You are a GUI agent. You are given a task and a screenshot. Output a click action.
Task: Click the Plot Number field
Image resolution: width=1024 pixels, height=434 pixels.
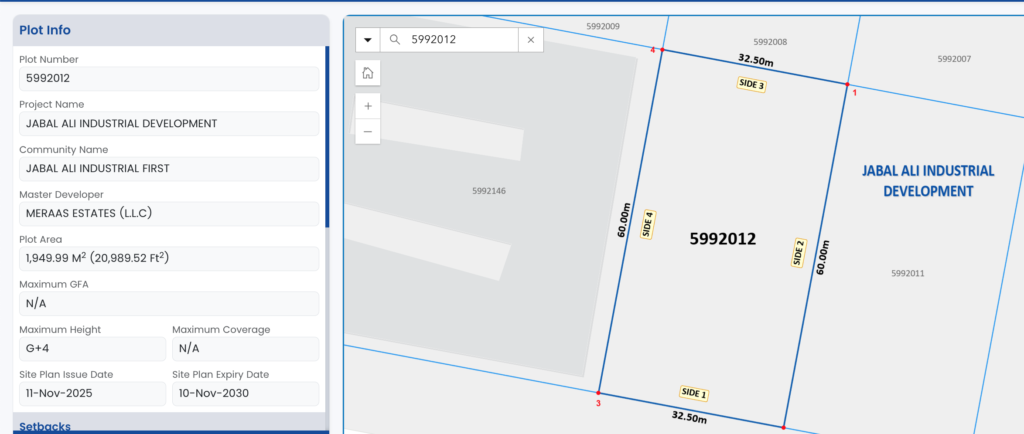pyautogui.click(x=168, y=78)
